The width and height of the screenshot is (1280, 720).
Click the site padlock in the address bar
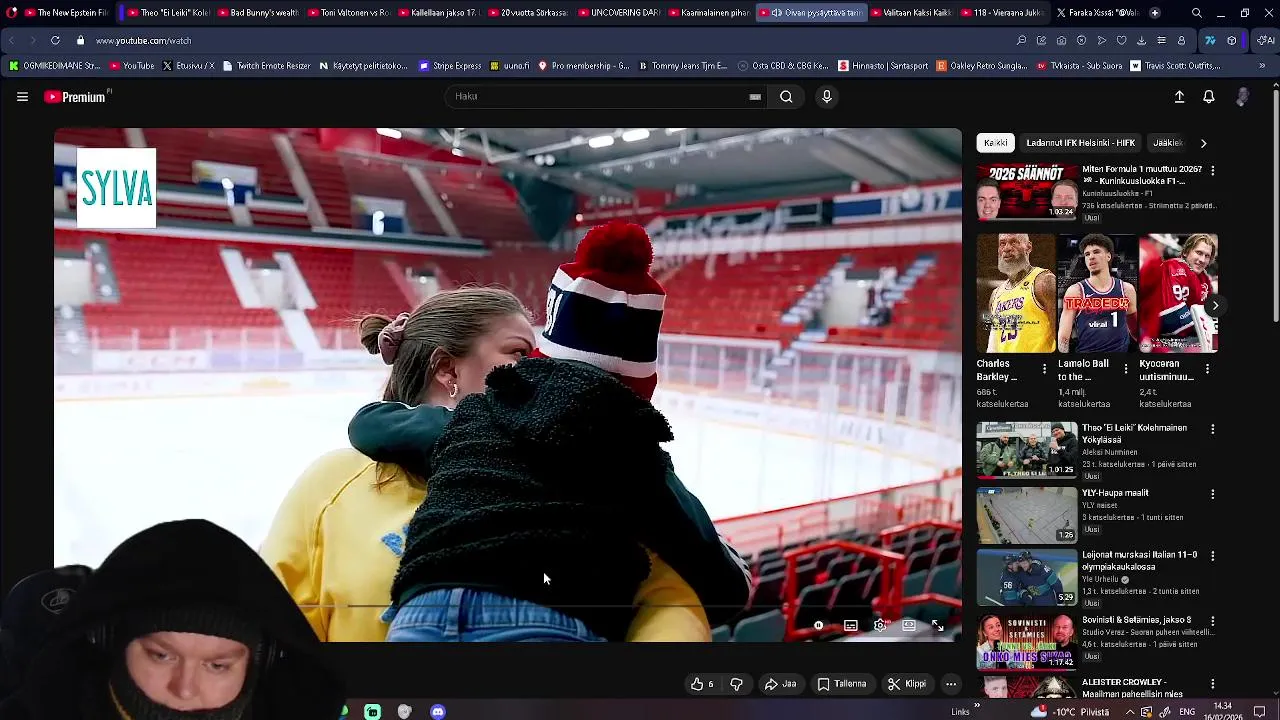pyautogui.click(x=81, y=41)
